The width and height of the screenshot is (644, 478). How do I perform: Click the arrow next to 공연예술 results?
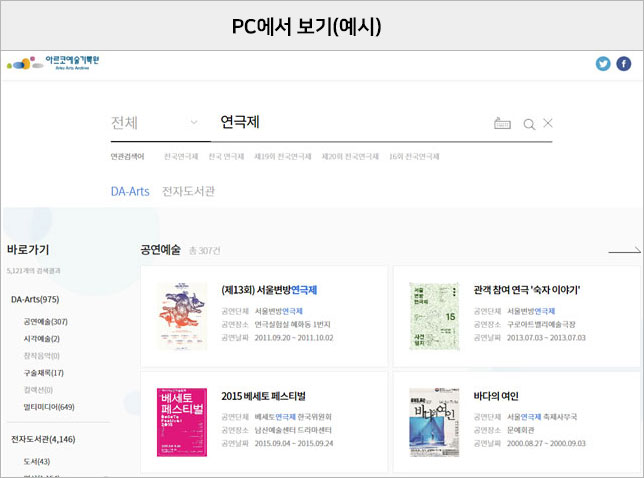(x=624, y=250)
